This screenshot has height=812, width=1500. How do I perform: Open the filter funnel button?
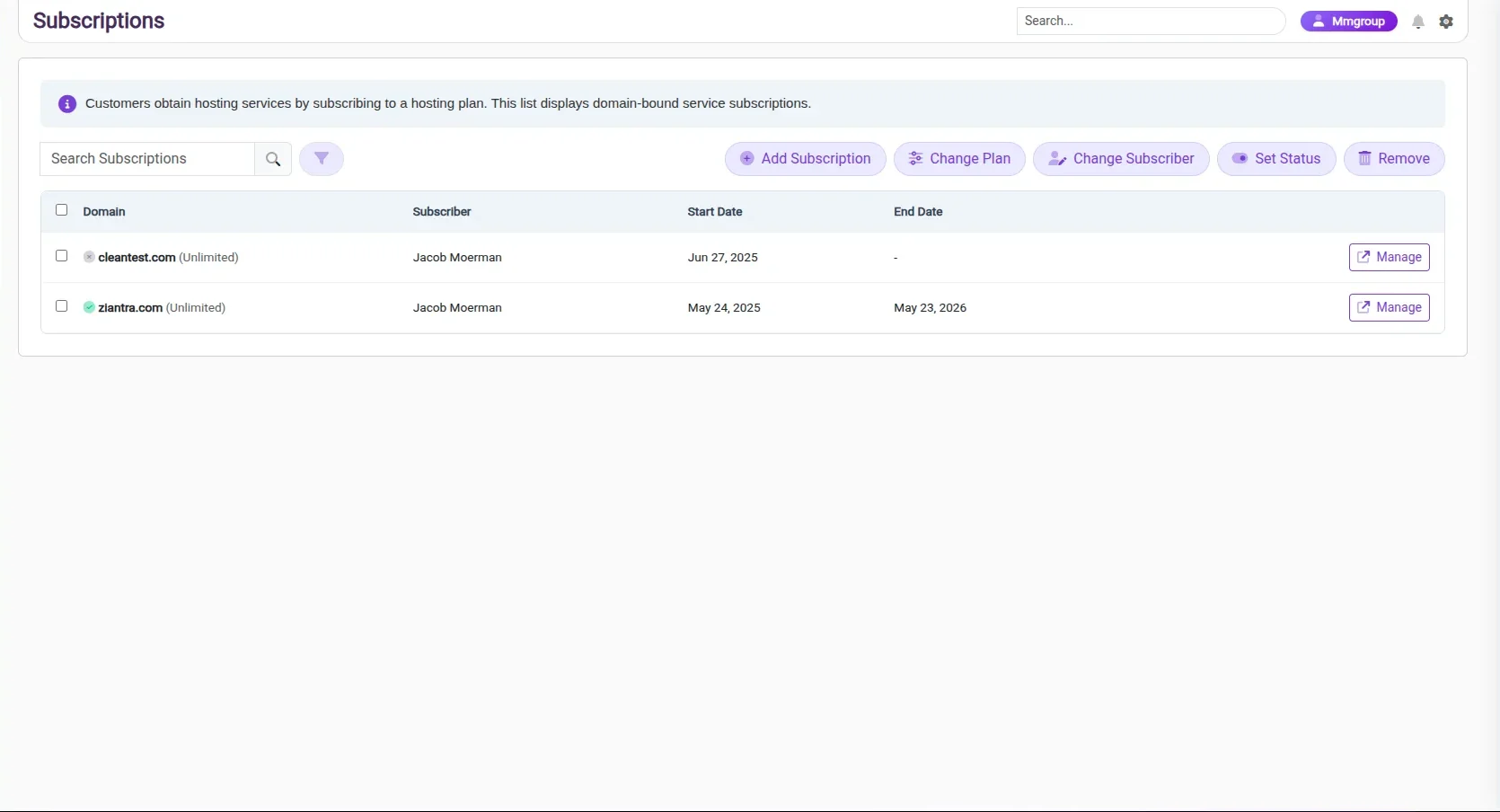click(322, 159)
